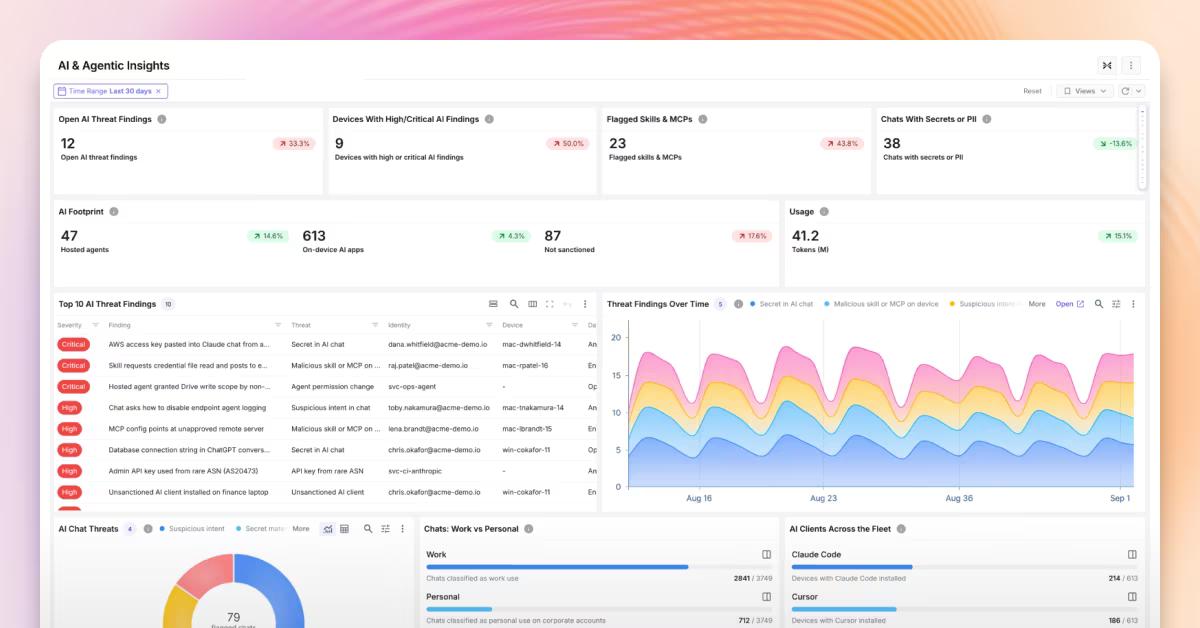Click the 613 On-device AI apps value
Image resolution: width=1200 pixels, height=628 pixels.
(314, 236)
